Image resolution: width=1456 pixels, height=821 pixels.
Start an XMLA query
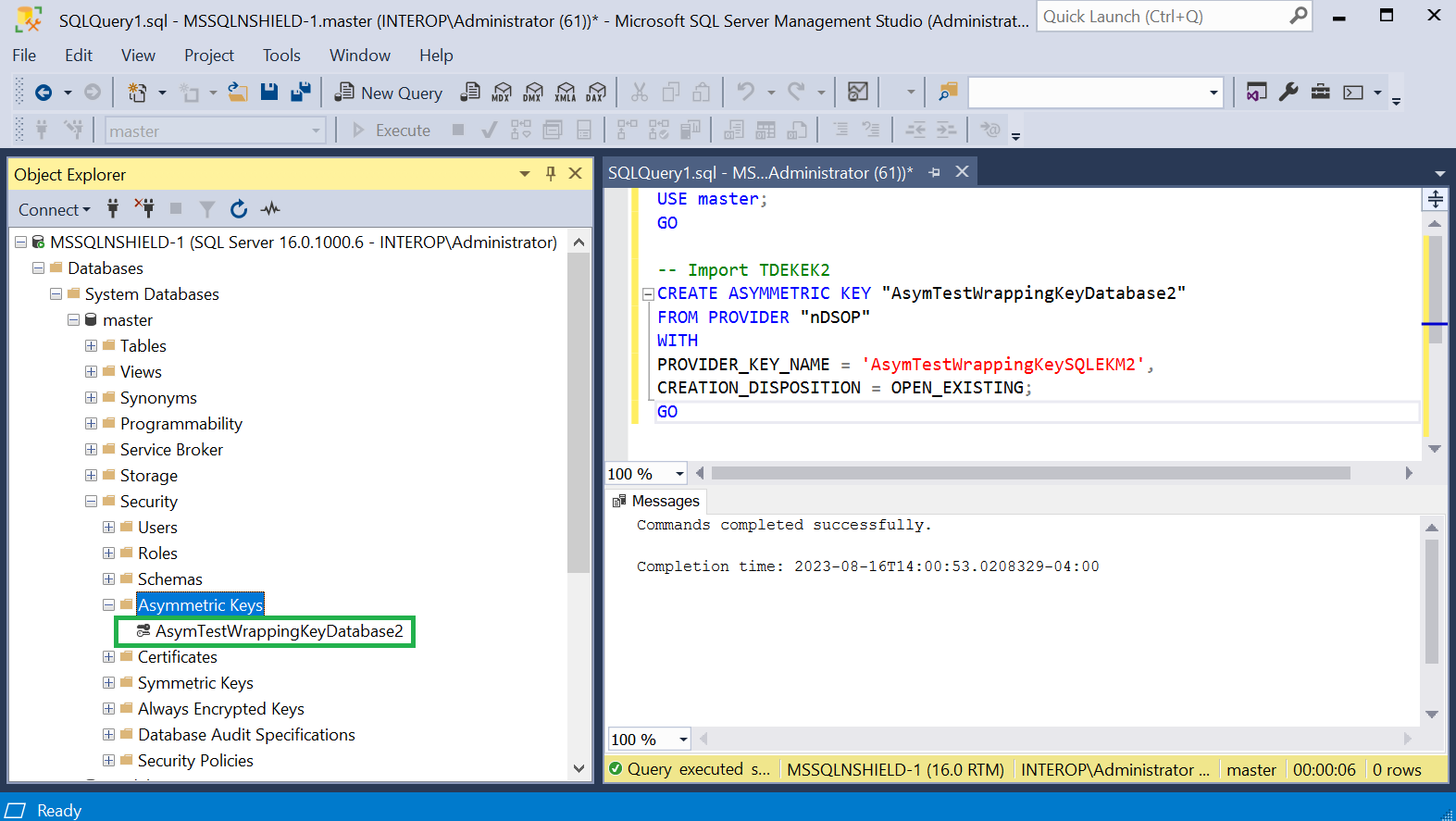(565, 92)
